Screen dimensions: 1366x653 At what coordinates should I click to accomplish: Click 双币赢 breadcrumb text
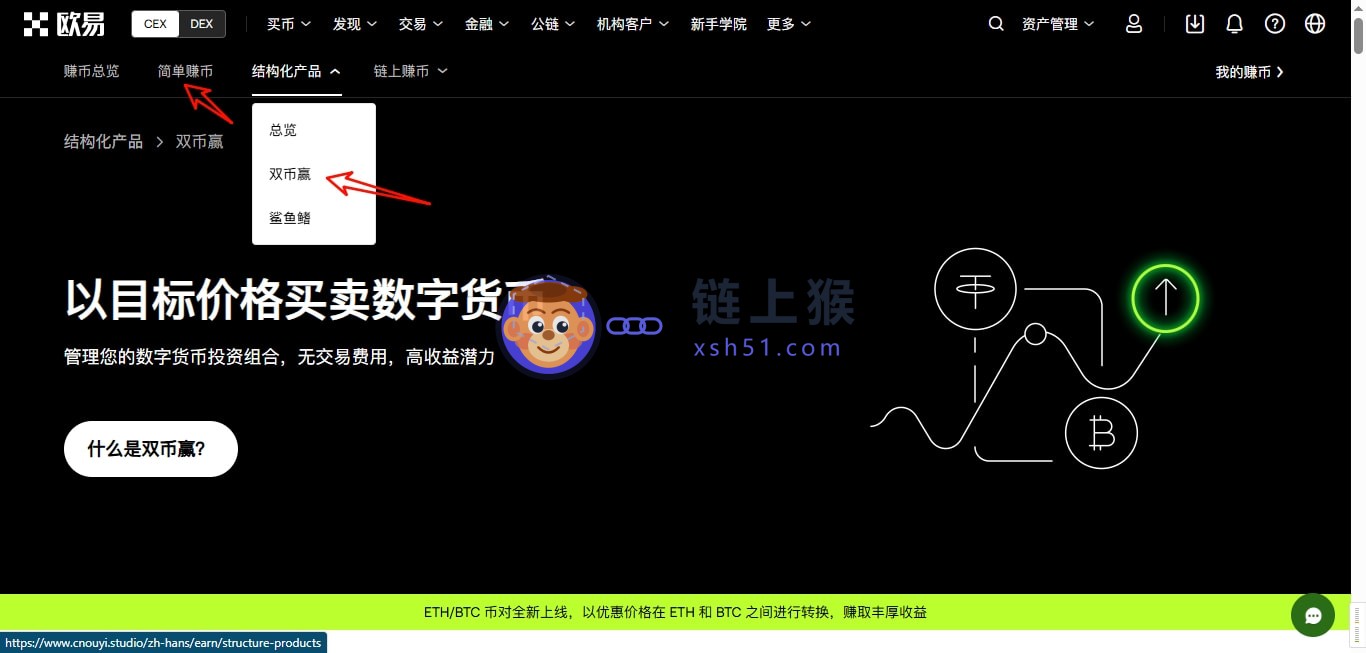(x=199, y=142)
